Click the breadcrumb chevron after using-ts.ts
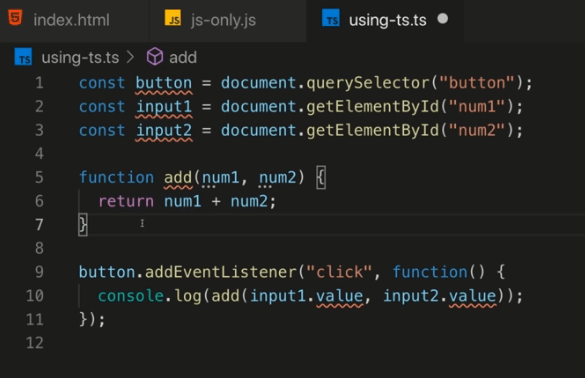 coord(130,57)
